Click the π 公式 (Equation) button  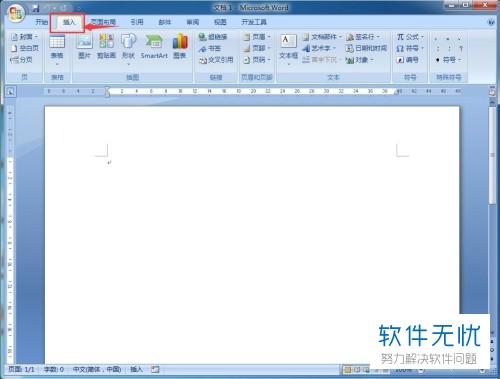pyautogui.click(x=410, y=37)
